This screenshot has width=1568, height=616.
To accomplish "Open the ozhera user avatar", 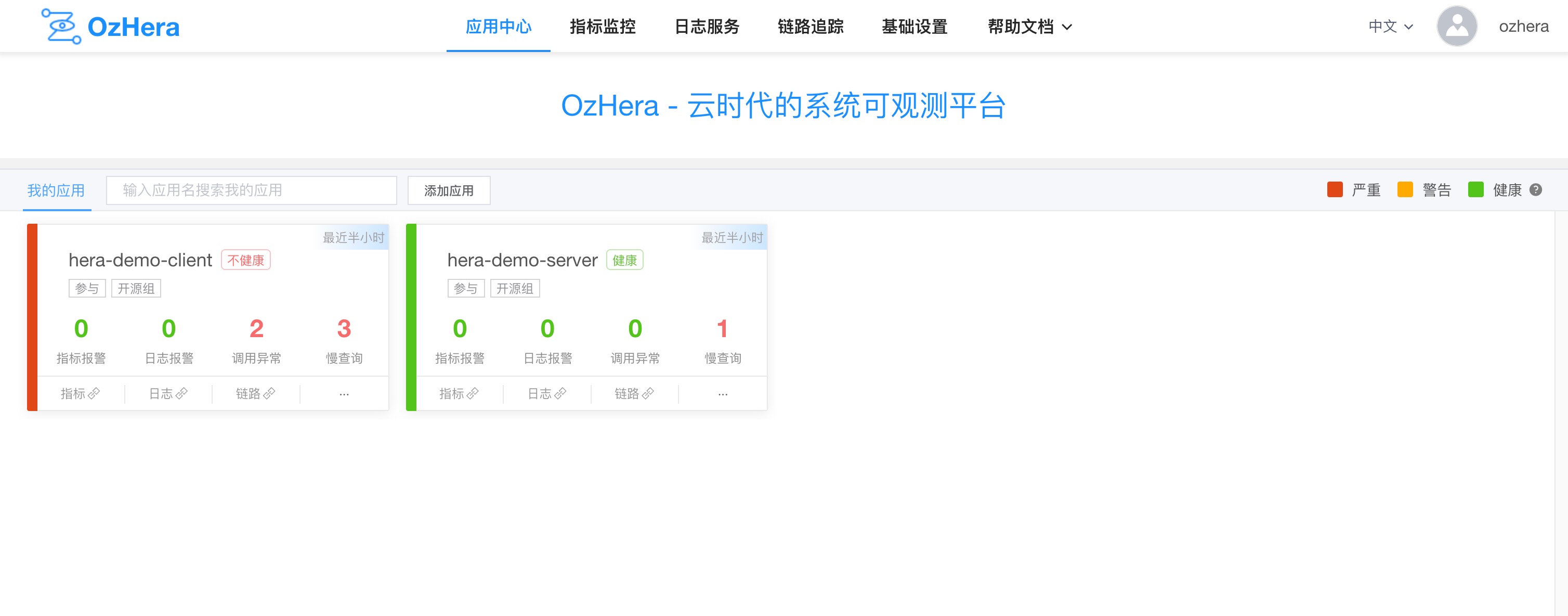I will tap(1457, 26).
